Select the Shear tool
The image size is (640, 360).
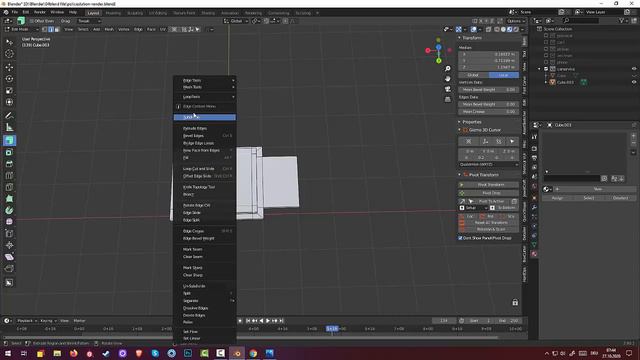pyautogui.click(x=9, y=257)
